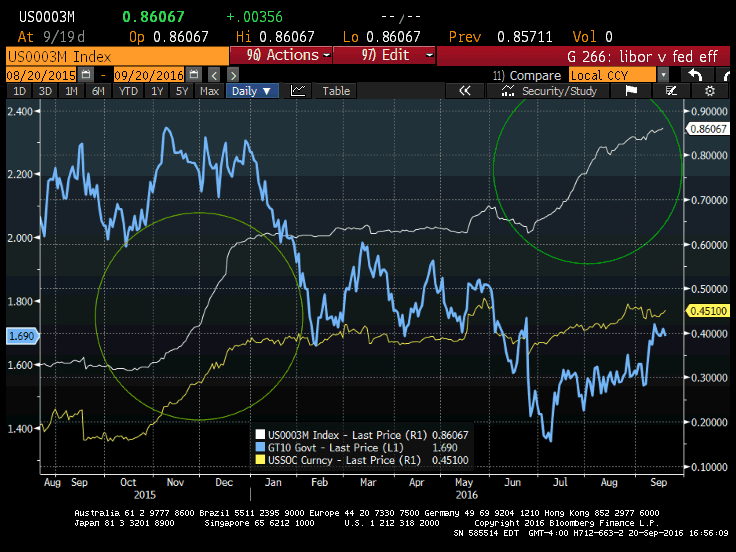Collapse panel with double-left chevron
Image resolution: width=736 pixels, height=552 pixels.
(464, 91)
